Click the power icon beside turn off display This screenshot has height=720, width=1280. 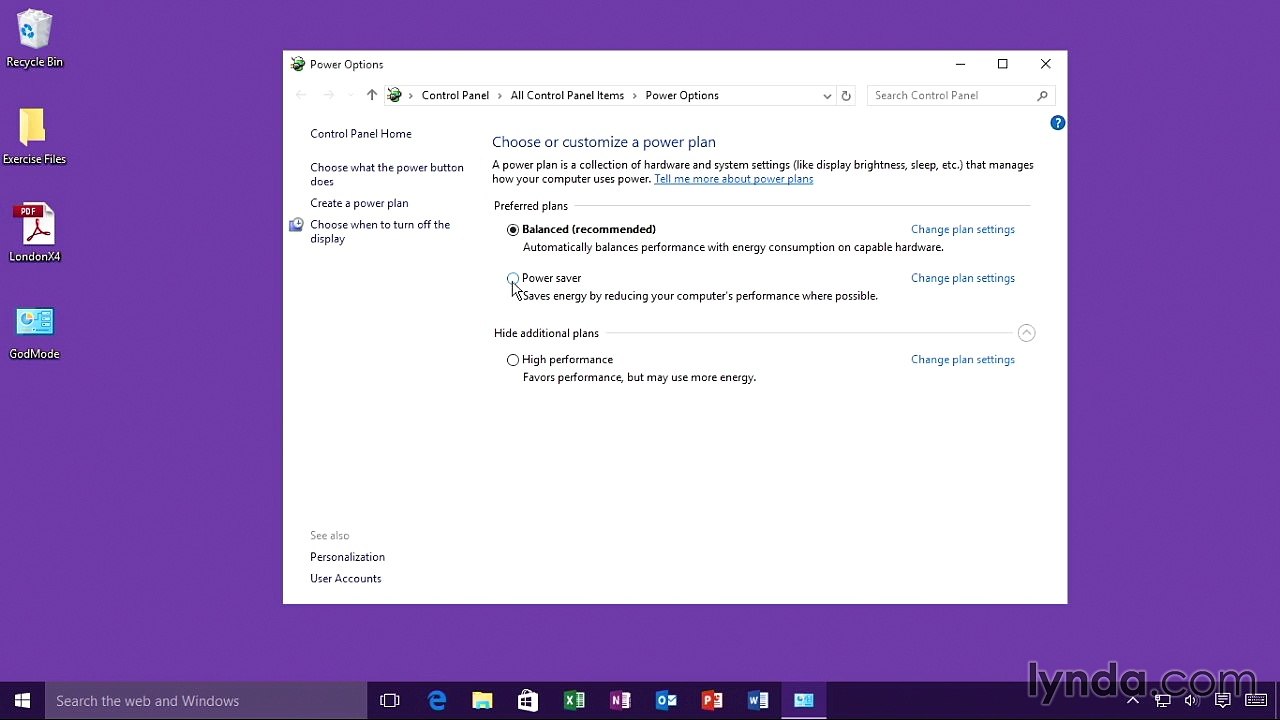pos(296,226)
